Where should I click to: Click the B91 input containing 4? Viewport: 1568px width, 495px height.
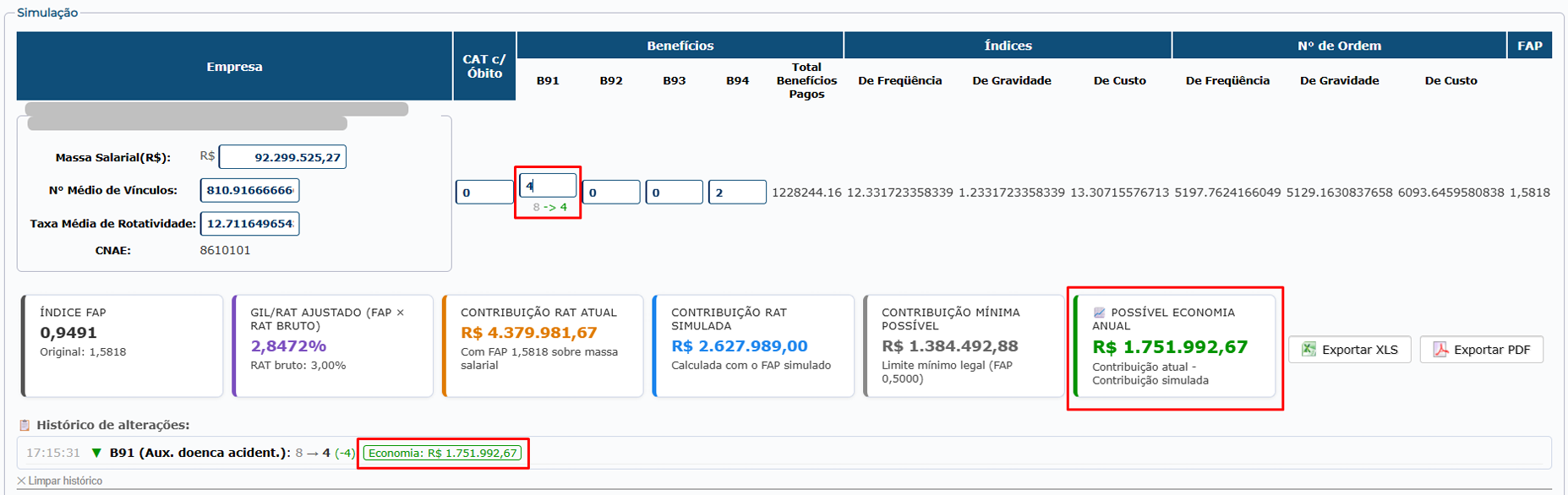(548, 185)
